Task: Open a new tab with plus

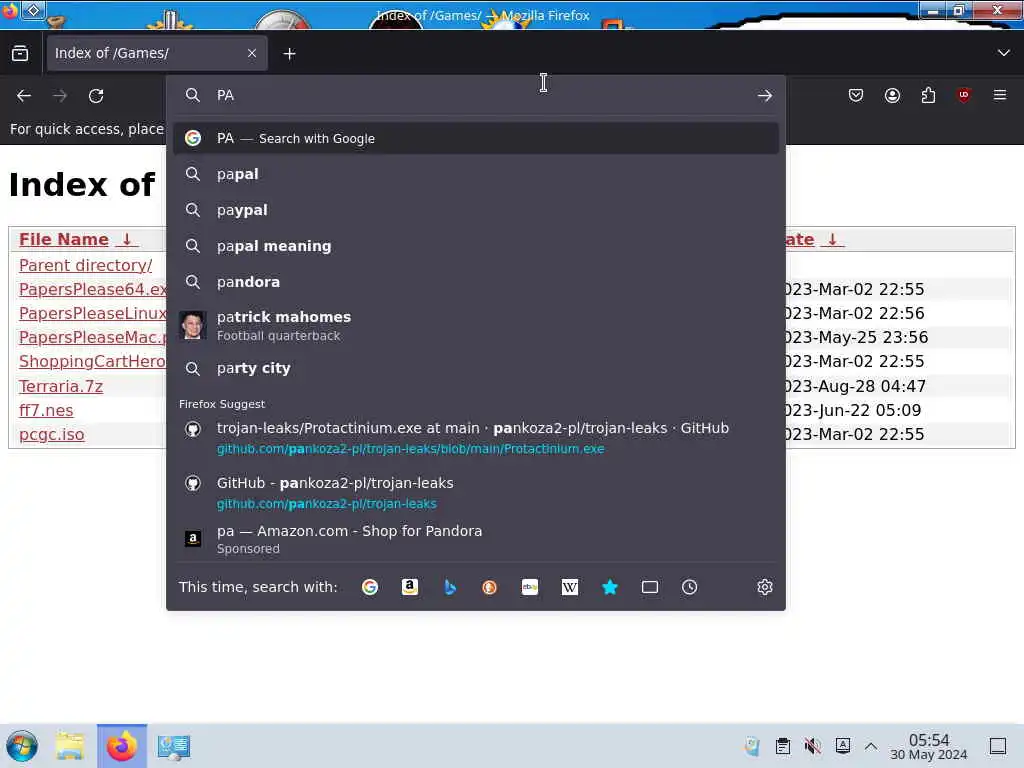Action: [x=289, y=54]
